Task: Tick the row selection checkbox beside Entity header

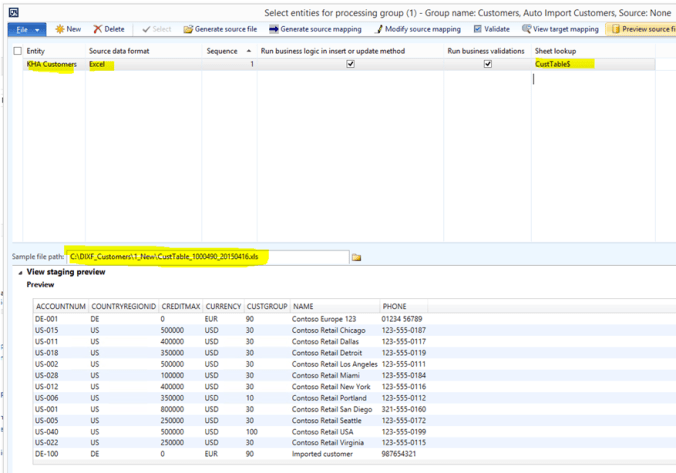Action: [17, 50]
